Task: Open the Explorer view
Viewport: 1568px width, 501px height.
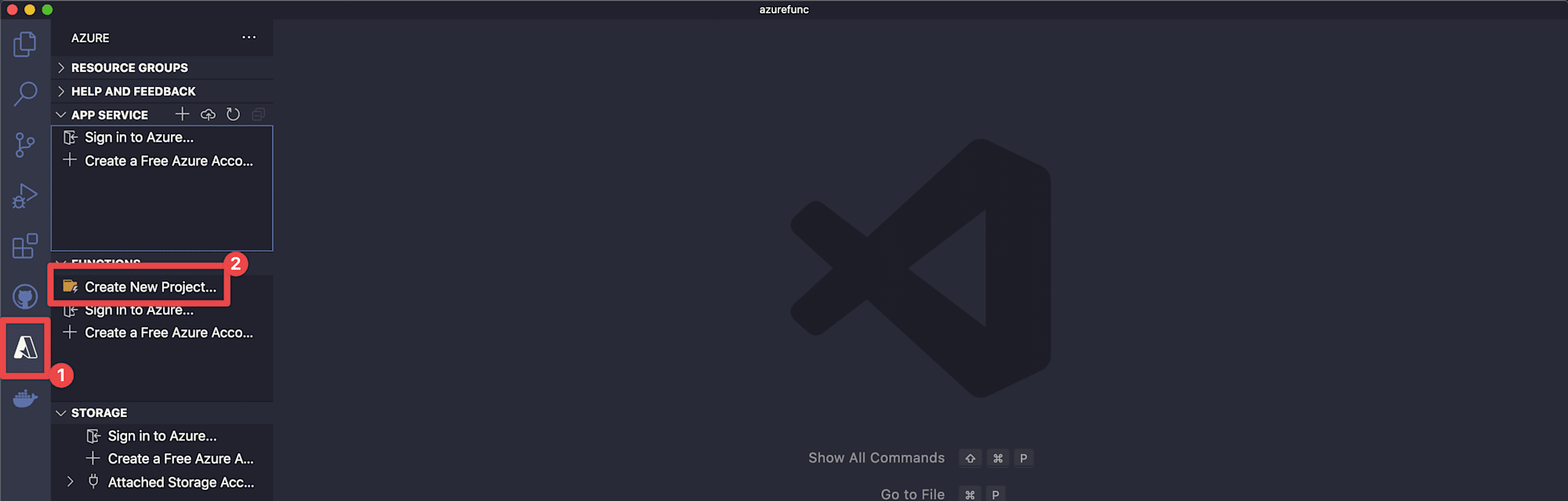Action: pyautogui.click(x=25, y=44)
